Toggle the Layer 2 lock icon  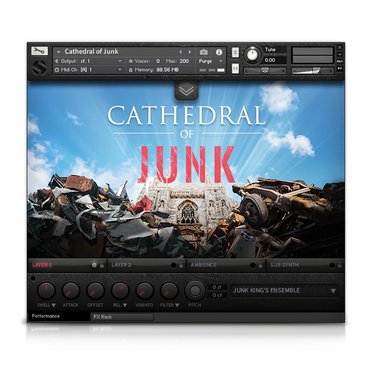181,265
